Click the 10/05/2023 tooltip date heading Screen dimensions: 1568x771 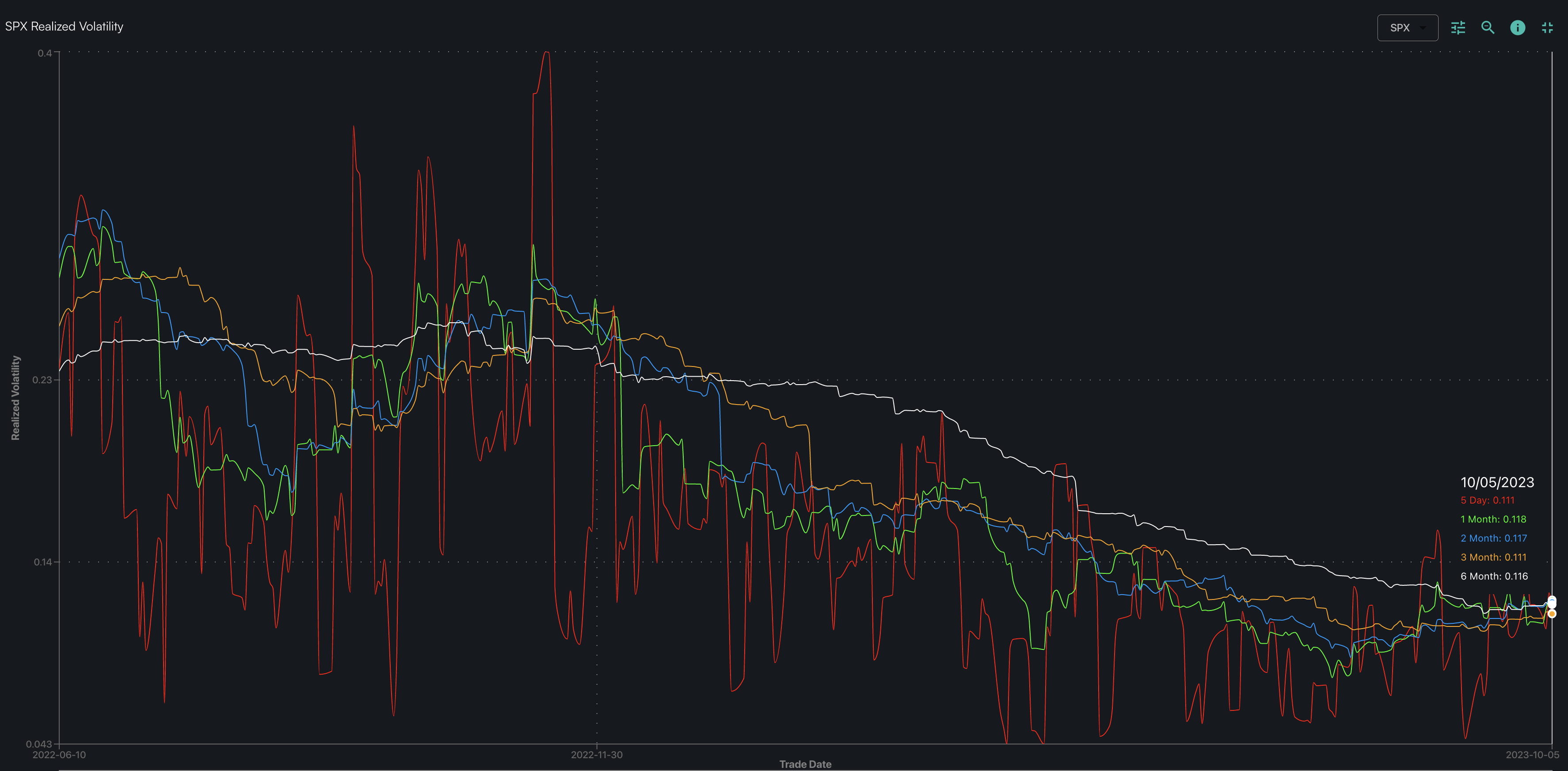coord(1497,482)
